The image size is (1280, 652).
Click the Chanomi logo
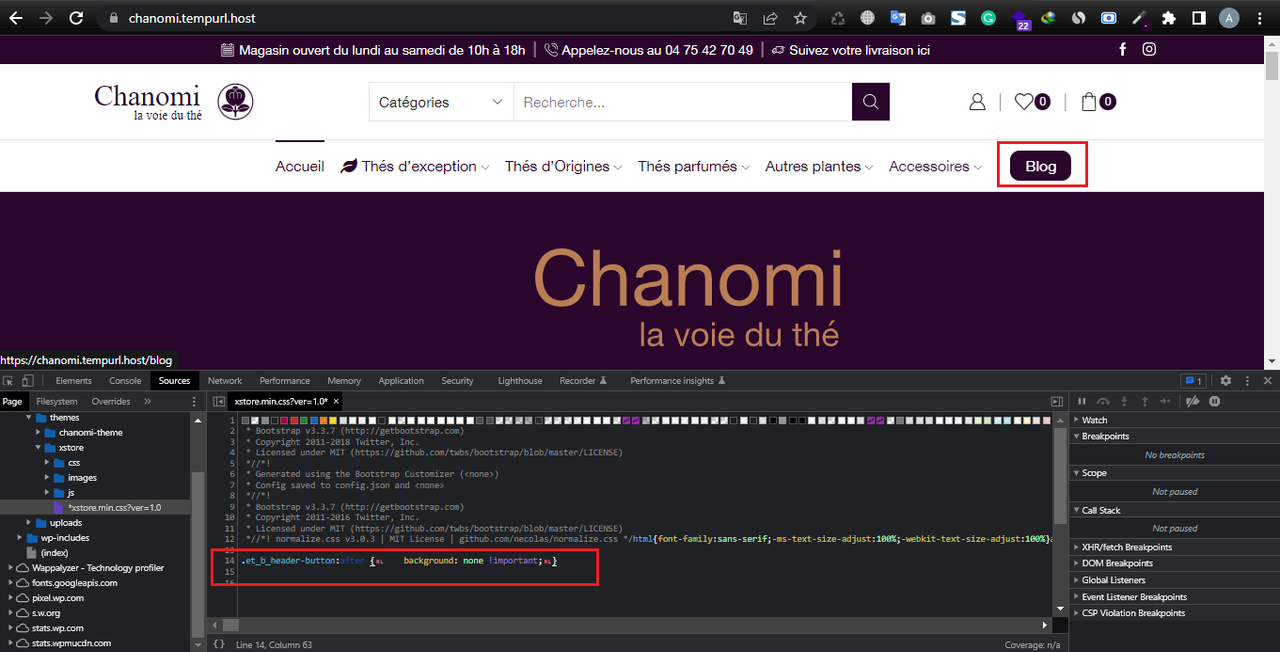click(174, 102)
